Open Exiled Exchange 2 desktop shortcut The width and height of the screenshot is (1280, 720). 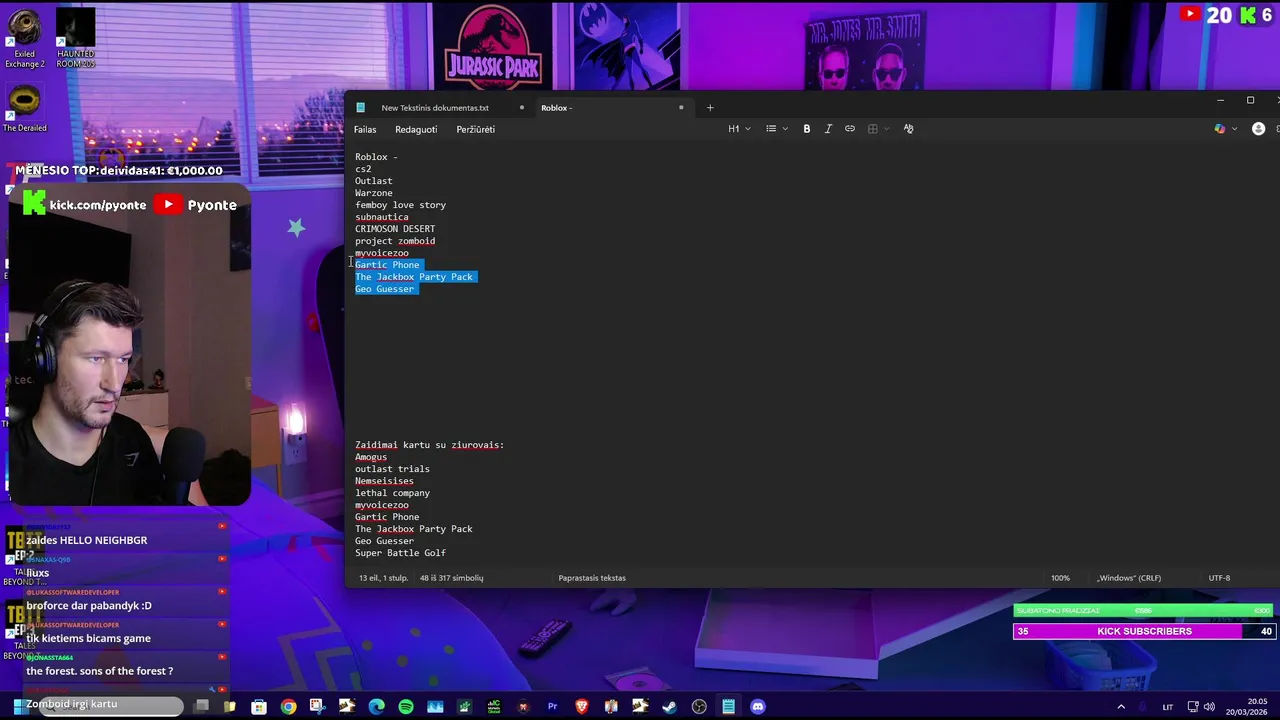pos(24,40)
